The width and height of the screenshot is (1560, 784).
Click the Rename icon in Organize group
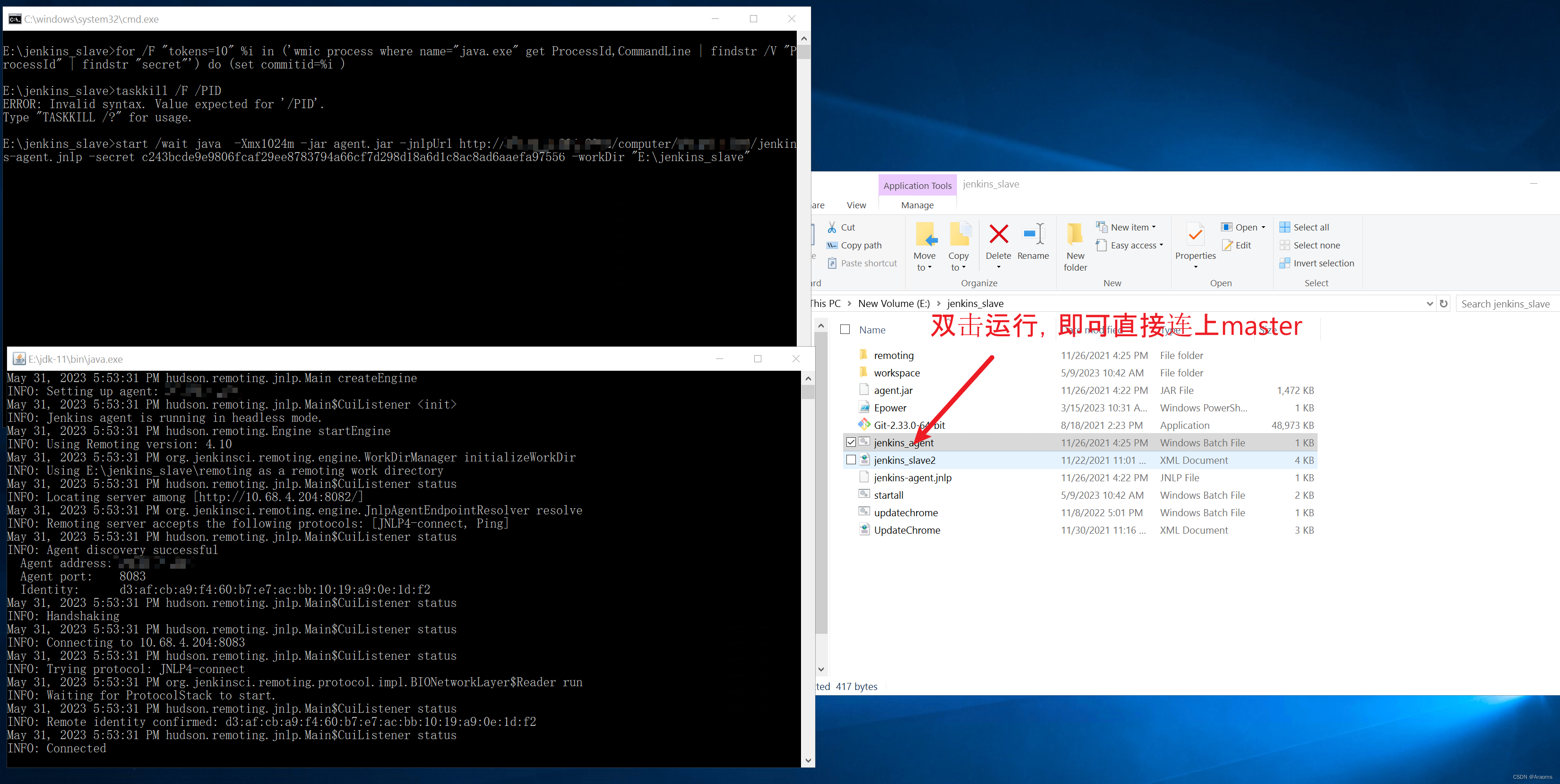point(1033,235)
